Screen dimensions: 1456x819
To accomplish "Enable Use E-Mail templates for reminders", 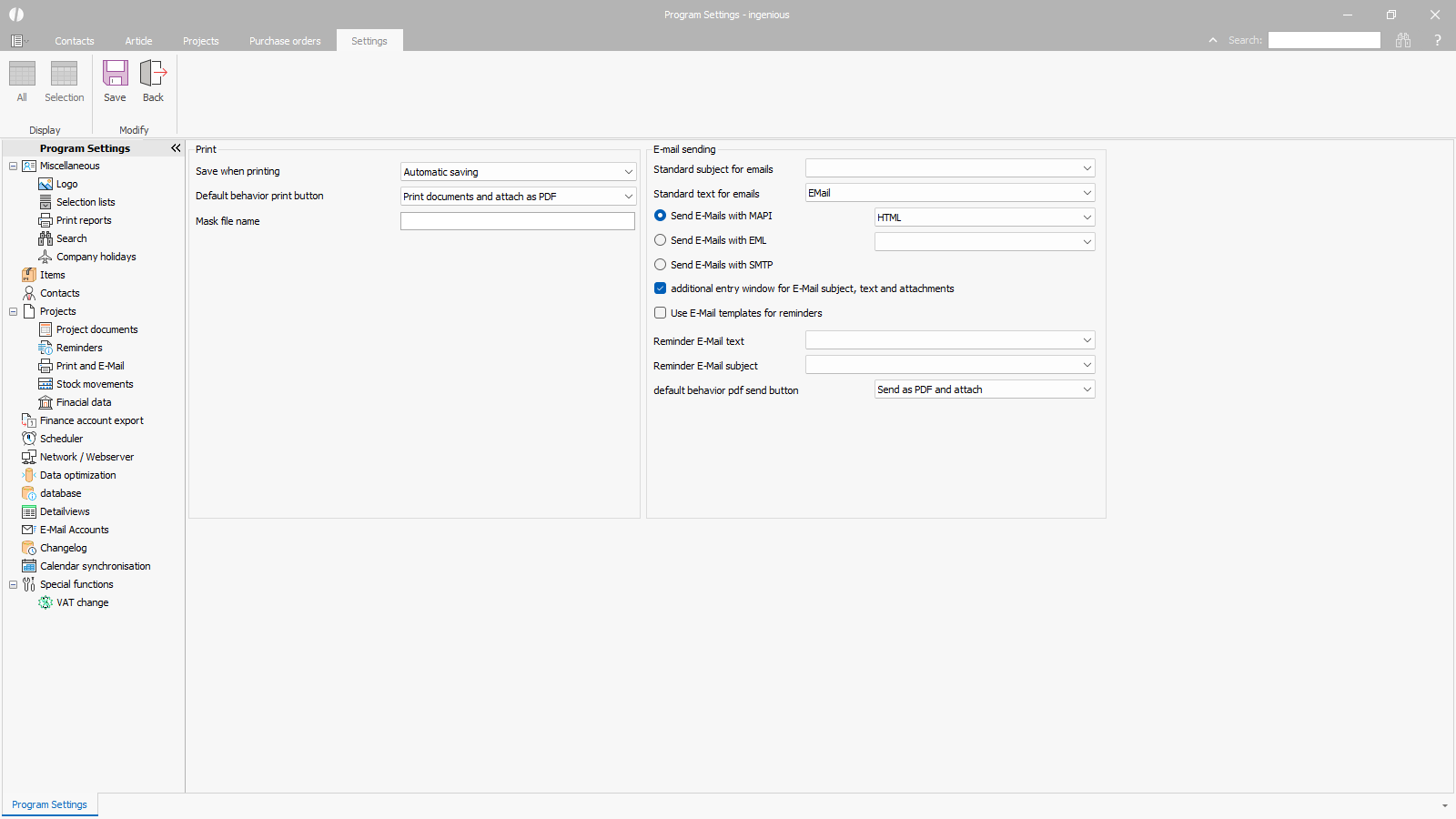I will (661, 313).
